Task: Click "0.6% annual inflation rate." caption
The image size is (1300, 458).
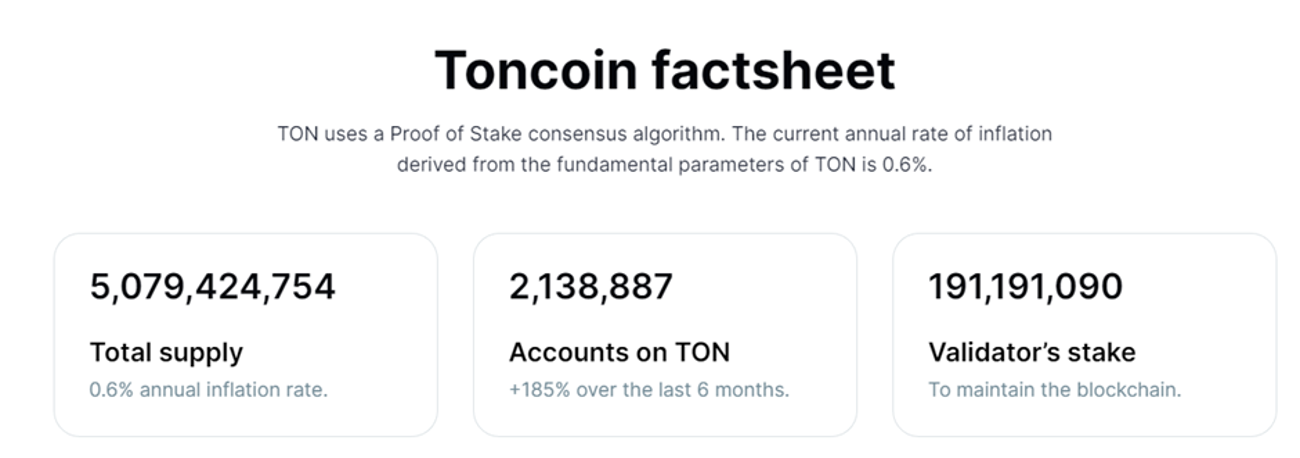Action: pyautogui.click(x=208, y=390)
